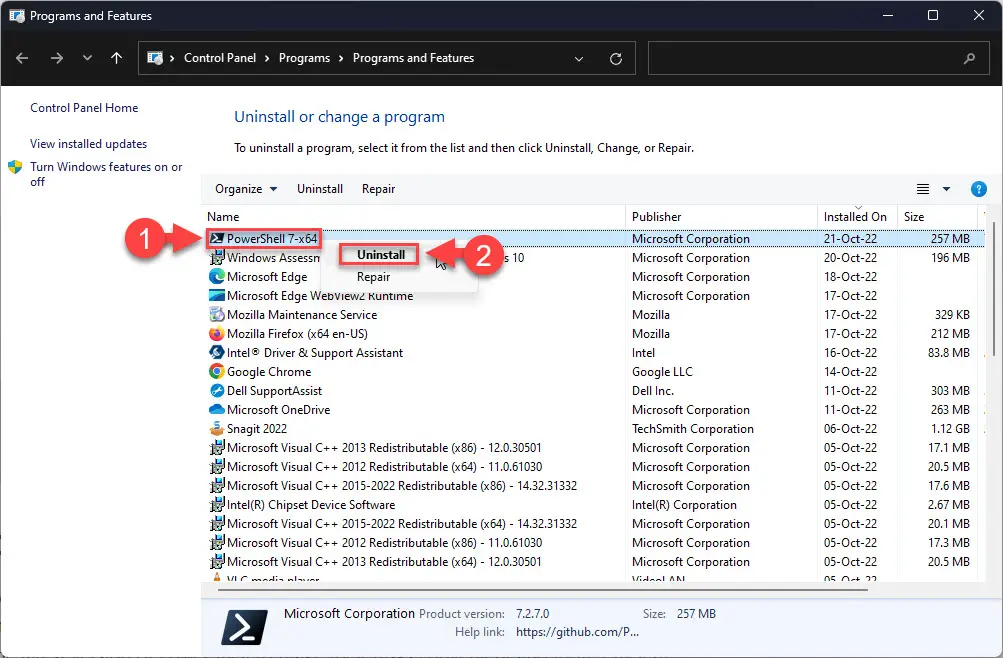The width and height of the screenshot is (1003, 658).
Task: Open the Organize dropdown menu
Action: point(246,189)
